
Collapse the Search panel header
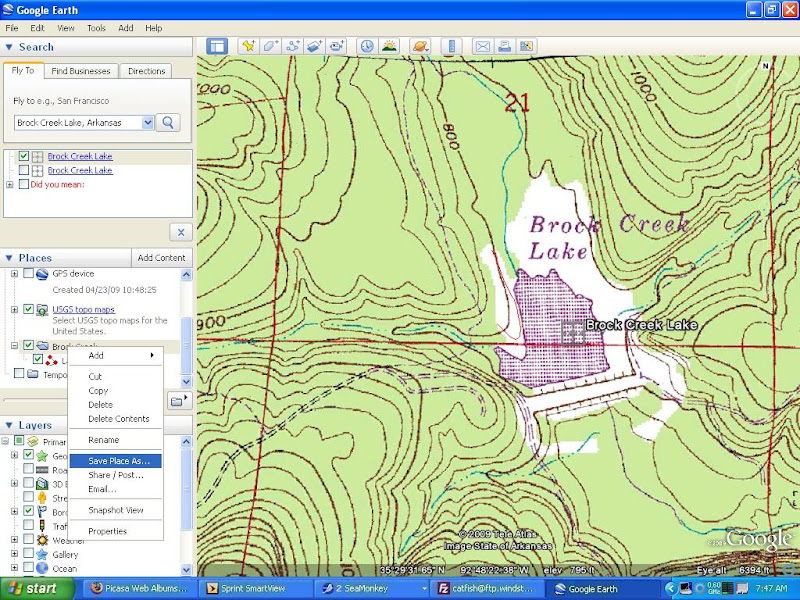[x=9, y=47]
